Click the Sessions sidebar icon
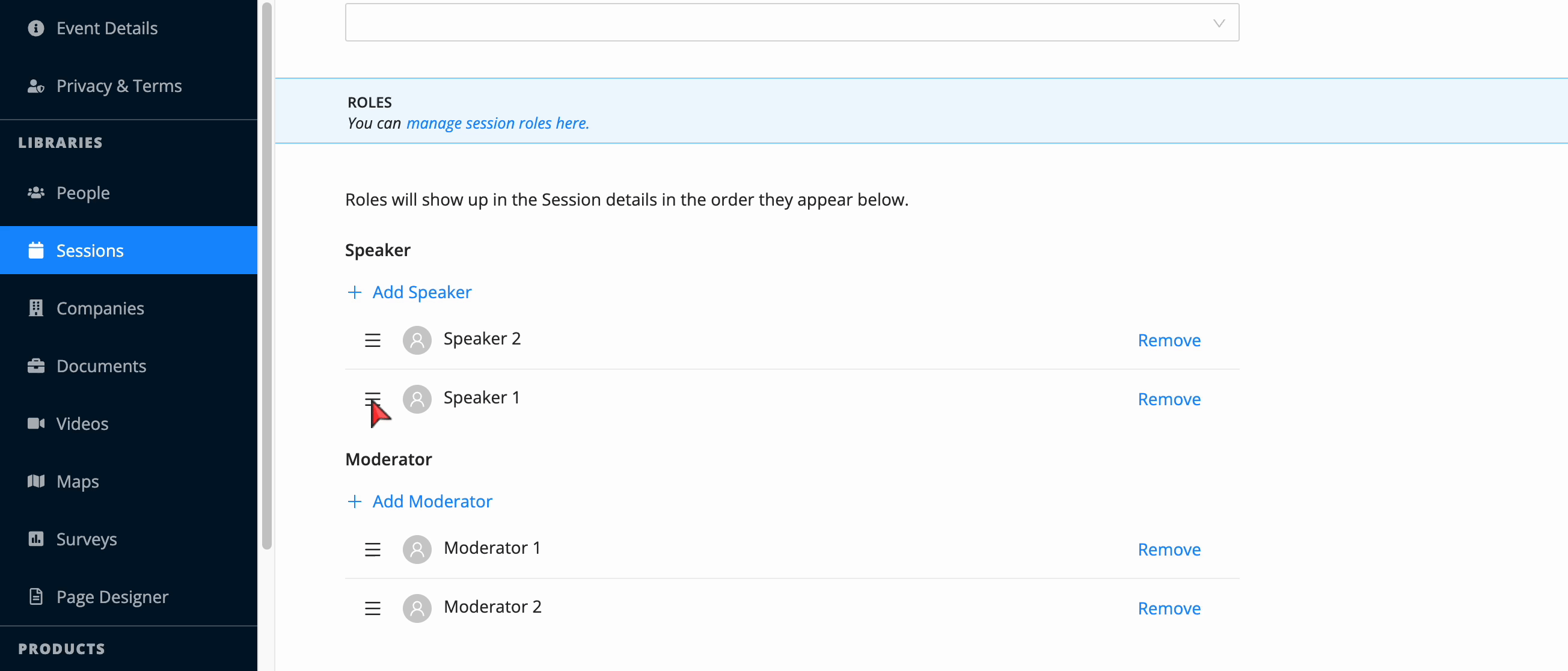1568x671 pixels. coord(37,250)
